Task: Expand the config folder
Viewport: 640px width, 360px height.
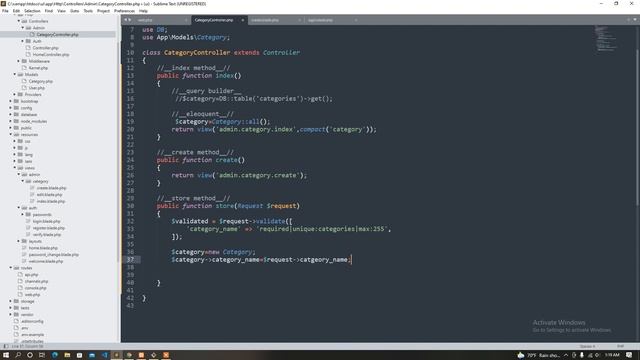Action: coord(11,108)
